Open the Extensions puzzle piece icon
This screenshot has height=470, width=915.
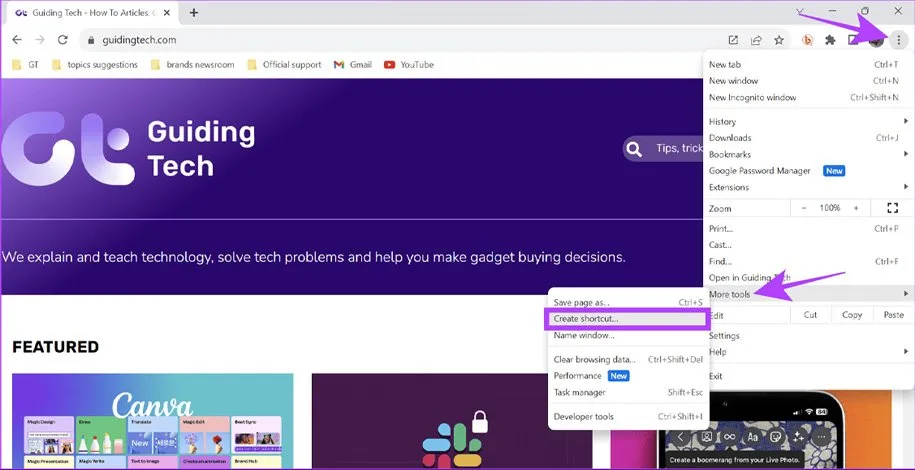[830, 40]
